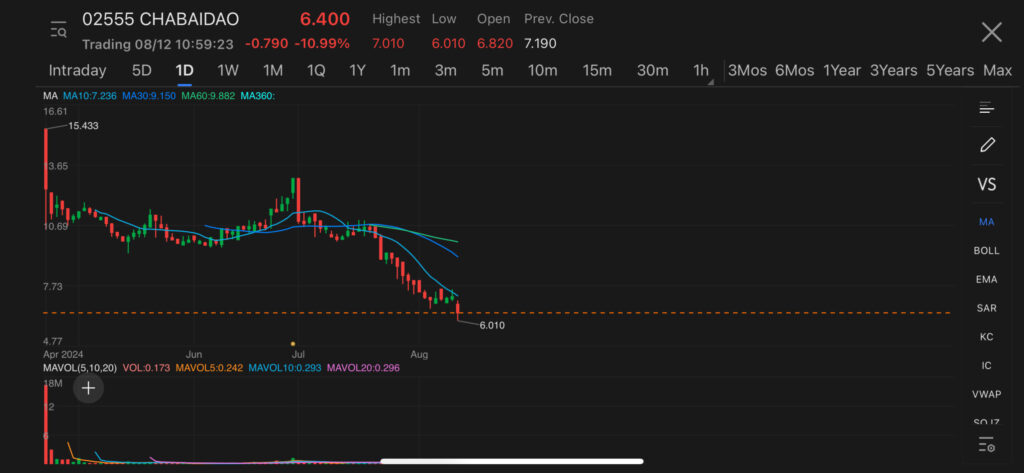The height and width of the screenshot is (473, 1024).
Task: Switch to the Intraday tab
Action: tap(77, 71)
